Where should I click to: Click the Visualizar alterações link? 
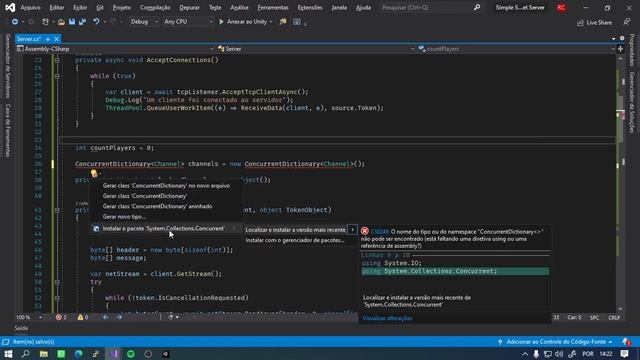click(387, 318)
